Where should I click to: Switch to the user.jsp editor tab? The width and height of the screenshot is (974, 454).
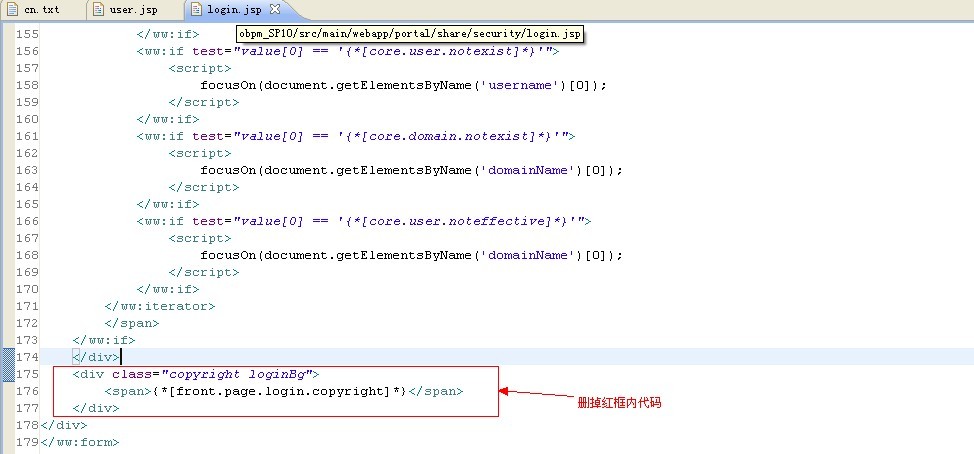133,10
